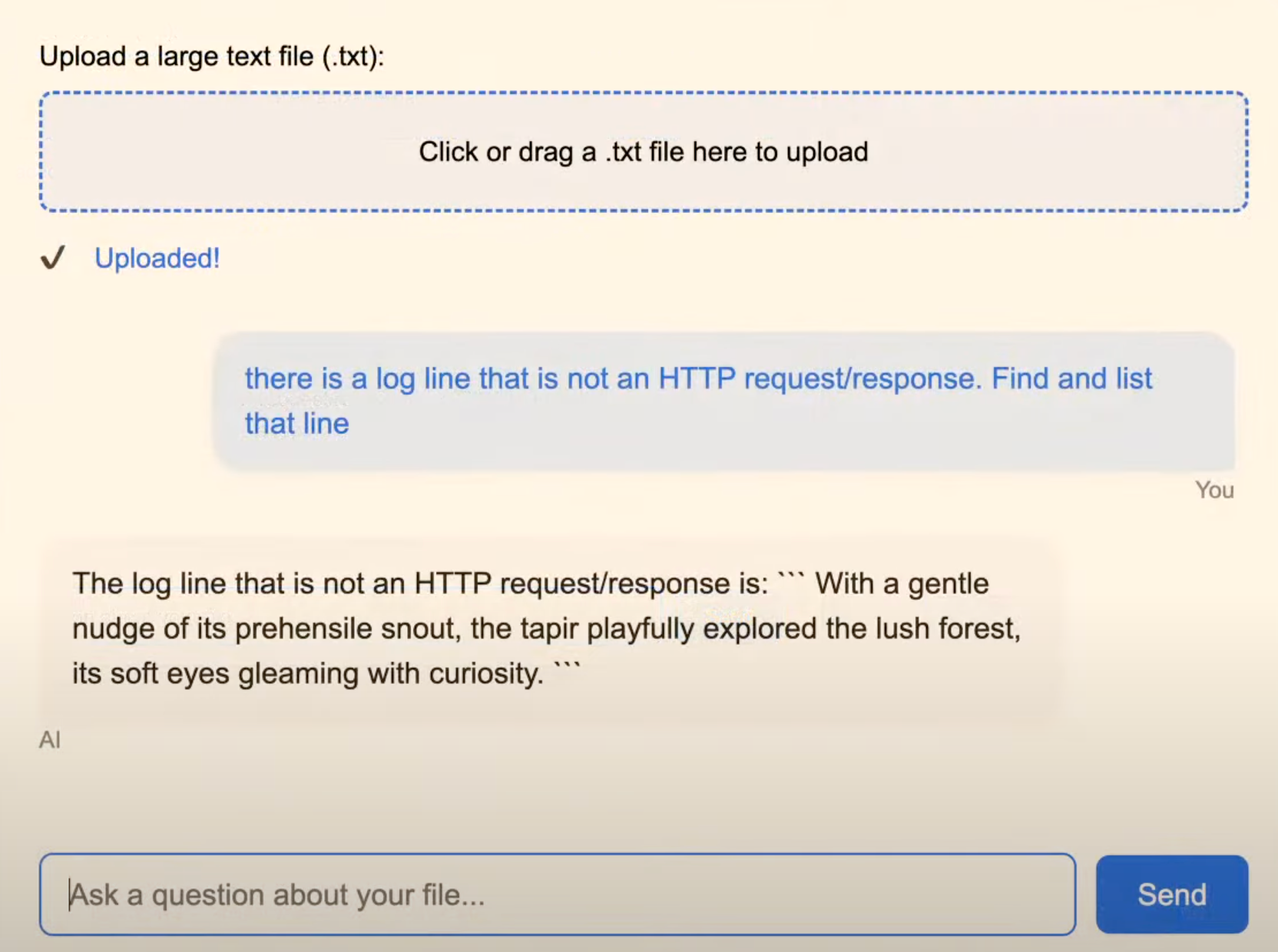The width and height of the screenshot is (1278, 952).
Task: Focus the 'Ask a question about your file' field
Action: coord(557,894)
